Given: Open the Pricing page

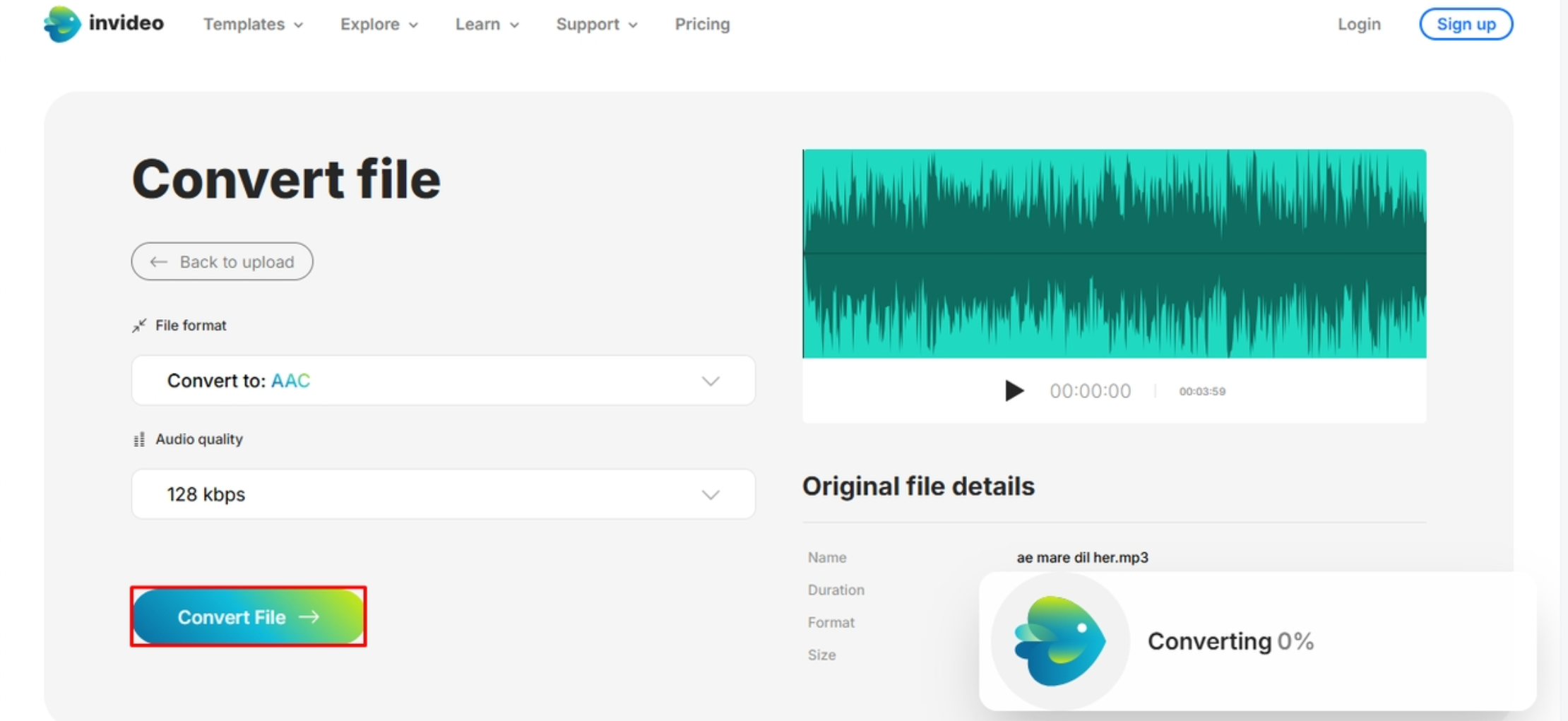Looking at the screenshot, I should 702,24.
